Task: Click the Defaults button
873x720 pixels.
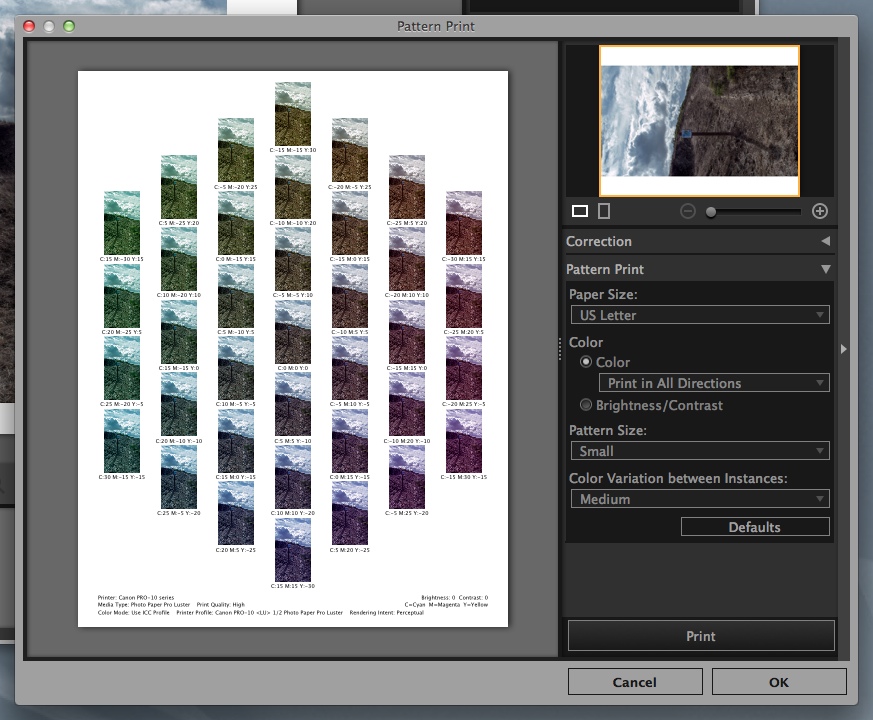Action: click(x=755, y=527)
